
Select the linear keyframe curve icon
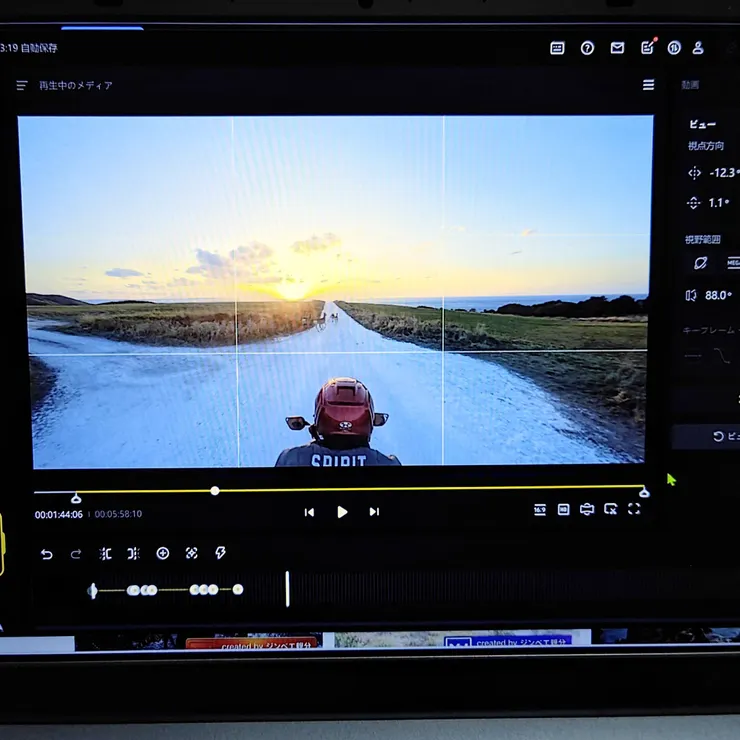coord(693,356)
